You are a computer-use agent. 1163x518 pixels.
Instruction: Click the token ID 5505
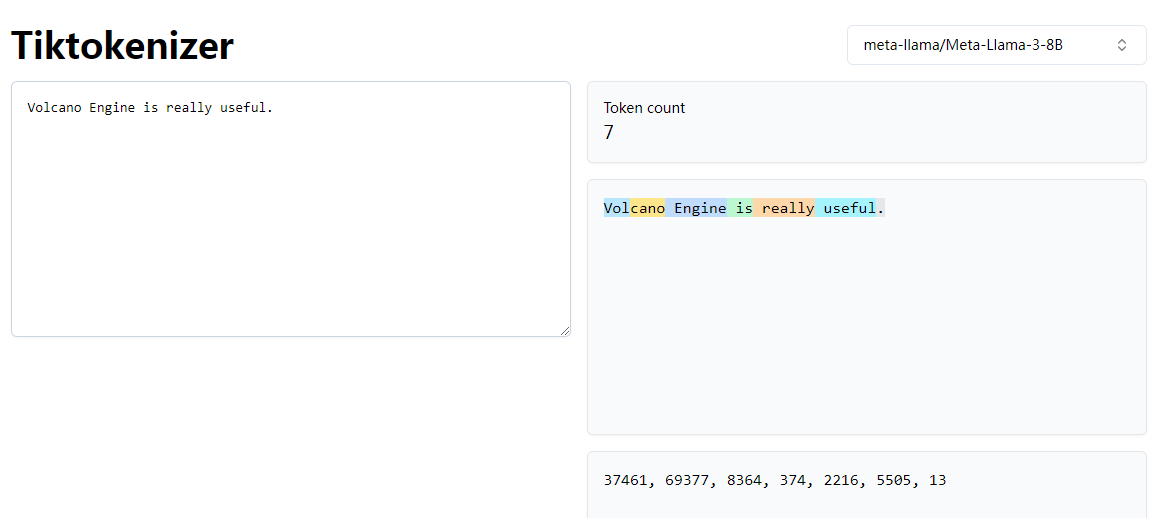coord(894,480)
